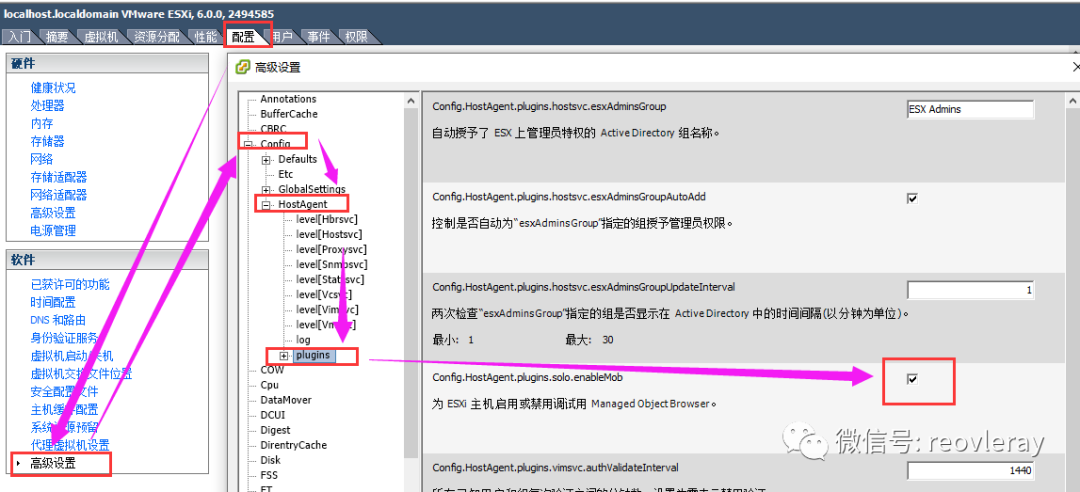This screenshot has height=492, width=1080.
Task: Click the settings pane scroll-up arrow
Action: (1073, 101)
